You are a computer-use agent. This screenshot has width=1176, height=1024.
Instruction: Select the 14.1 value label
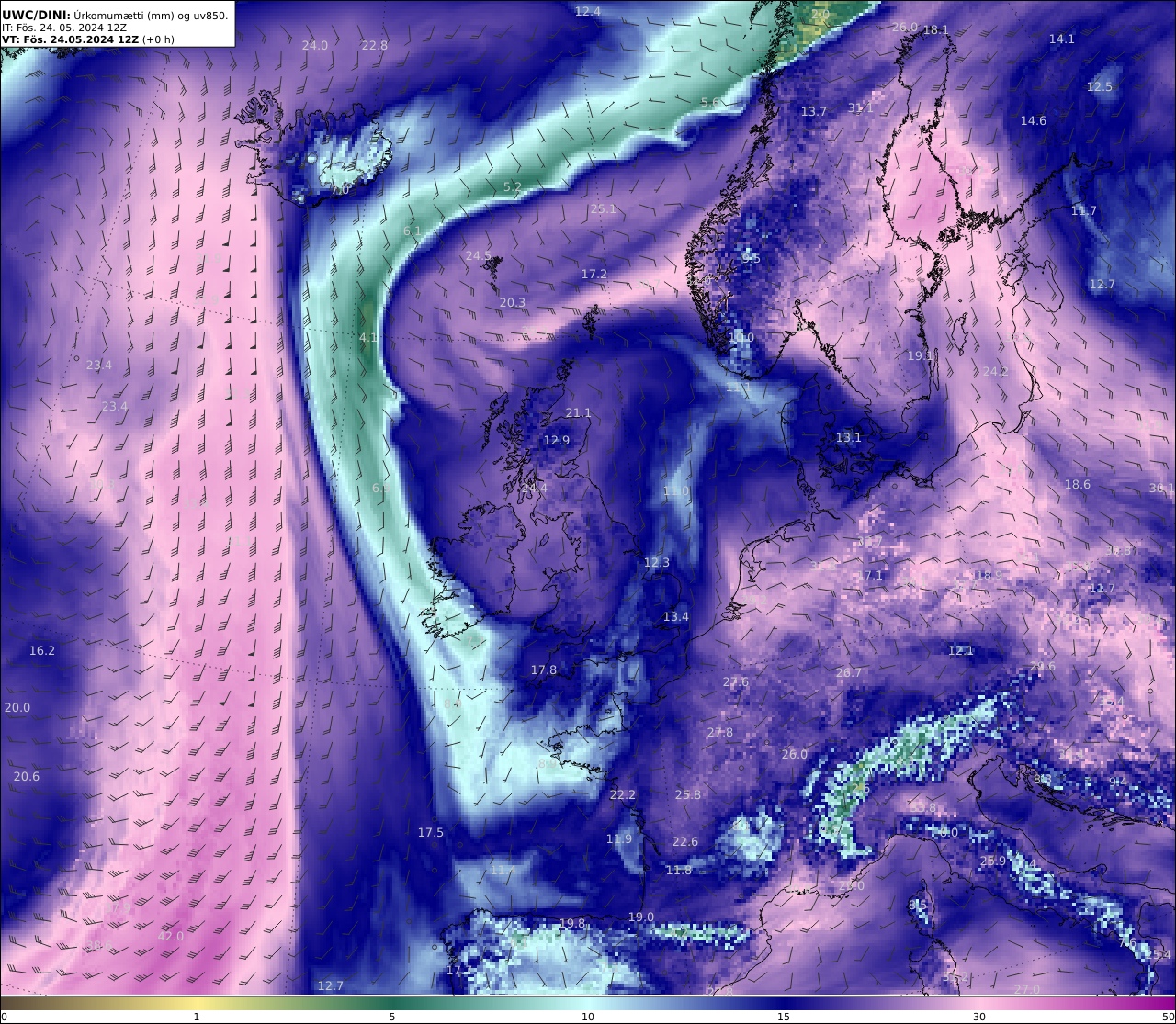point(1062,39)
